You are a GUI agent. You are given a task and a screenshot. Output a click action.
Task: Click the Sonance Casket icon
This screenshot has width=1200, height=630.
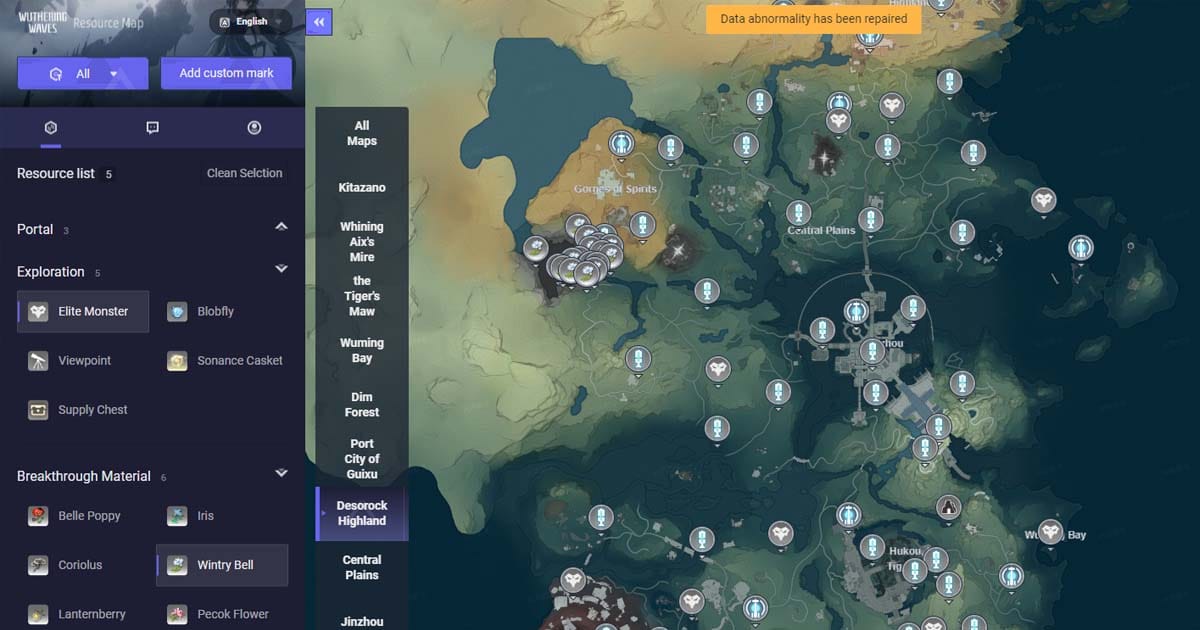pyautogui.click(x=177, y=361)
